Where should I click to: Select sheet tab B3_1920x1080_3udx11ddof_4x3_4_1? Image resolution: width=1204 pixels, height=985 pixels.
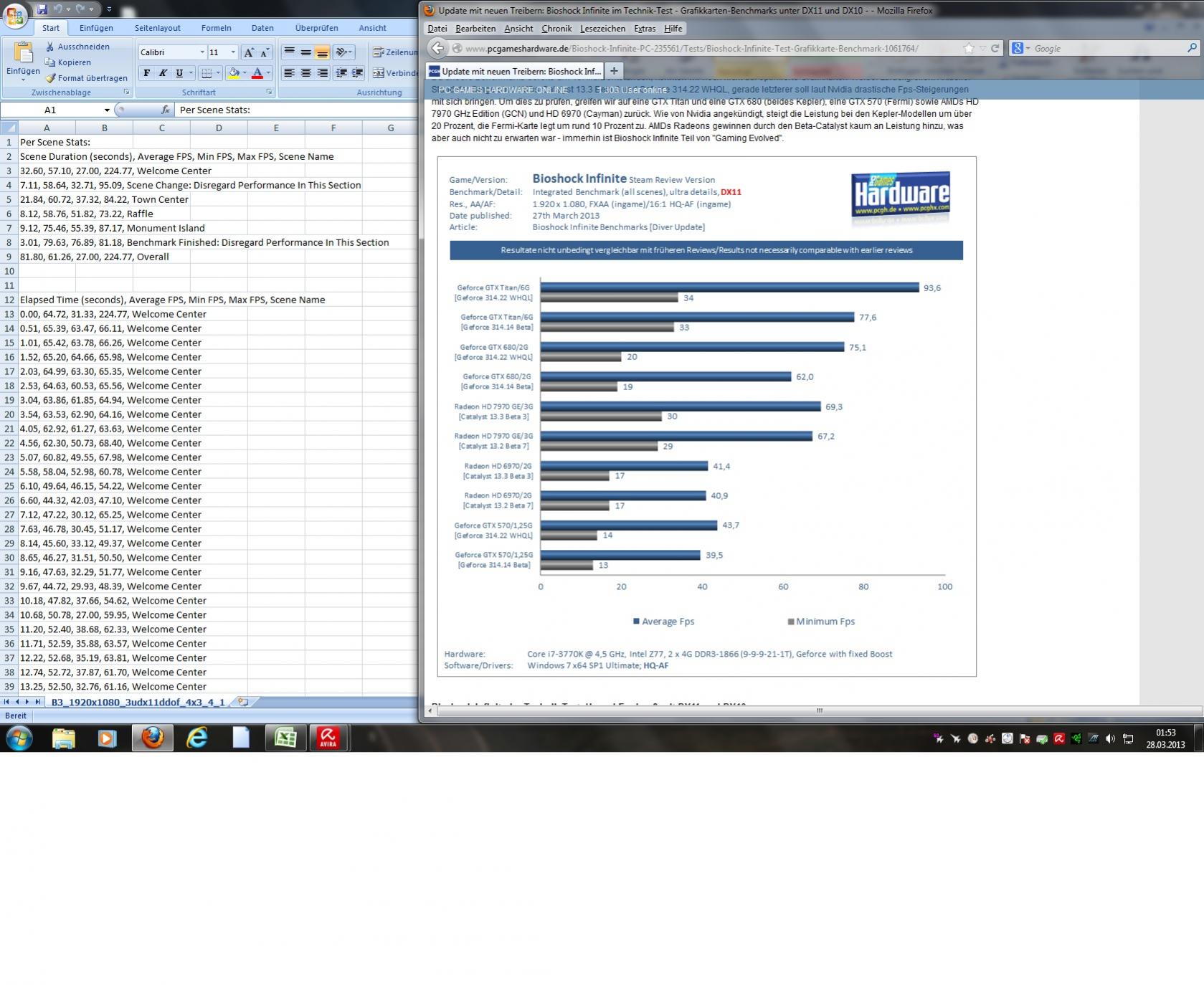click(x=138, y=703)
